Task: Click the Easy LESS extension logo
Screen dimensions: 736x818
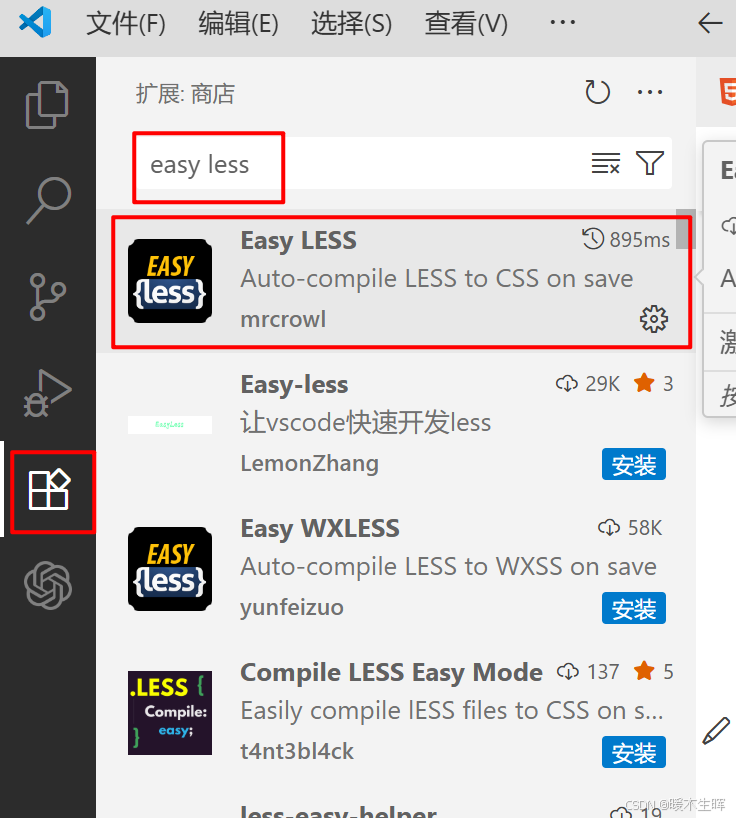Action: (x=170, y=281)
